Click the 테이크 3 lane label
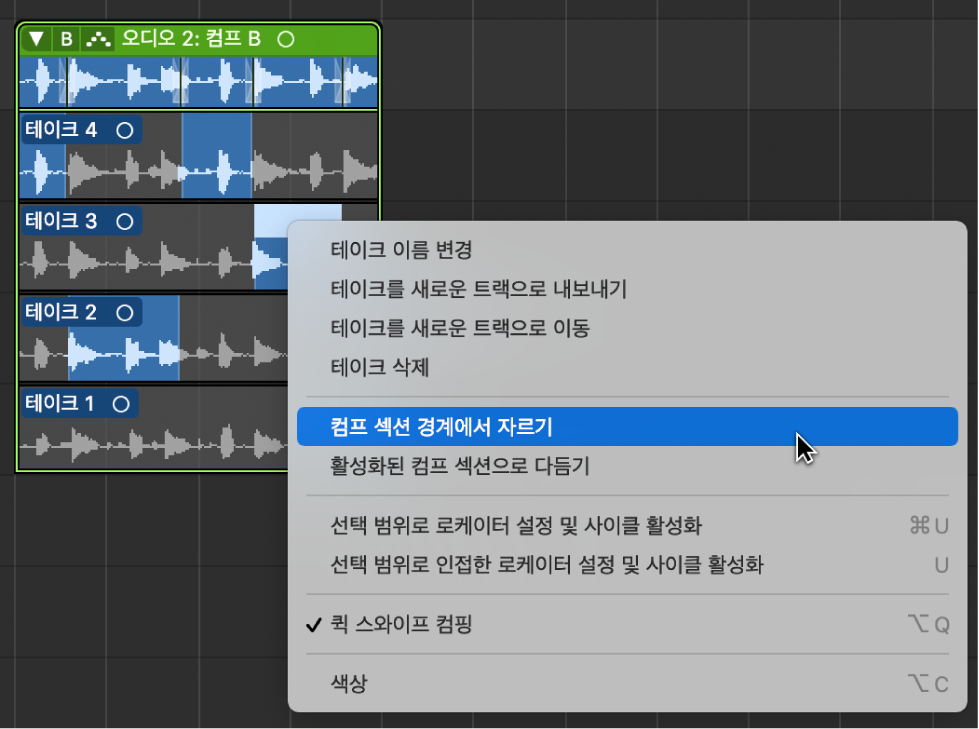This screenshot has height=729, width=979. pyautogui.click(x=64, y=220)
